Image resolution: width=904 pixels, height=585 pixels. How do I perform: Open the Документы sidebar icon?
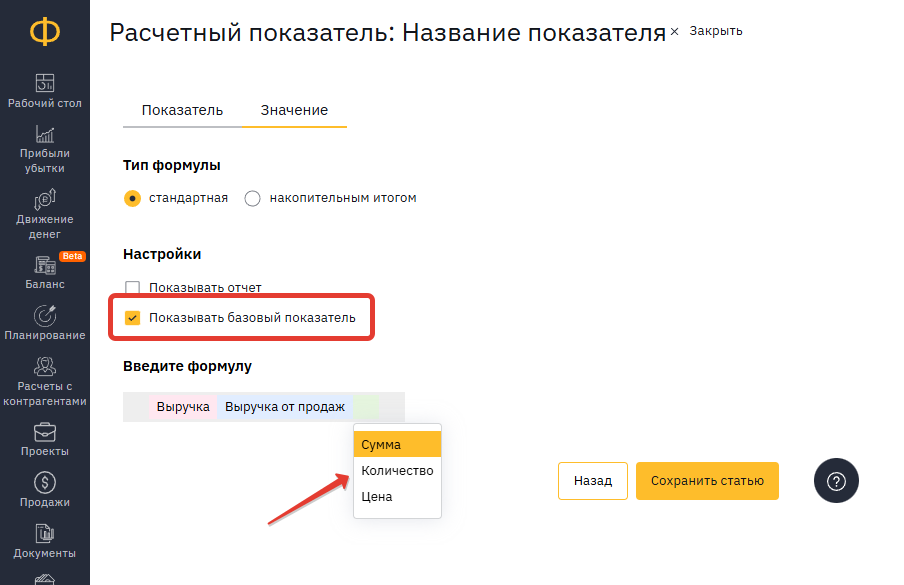click(x=45, y=533)
